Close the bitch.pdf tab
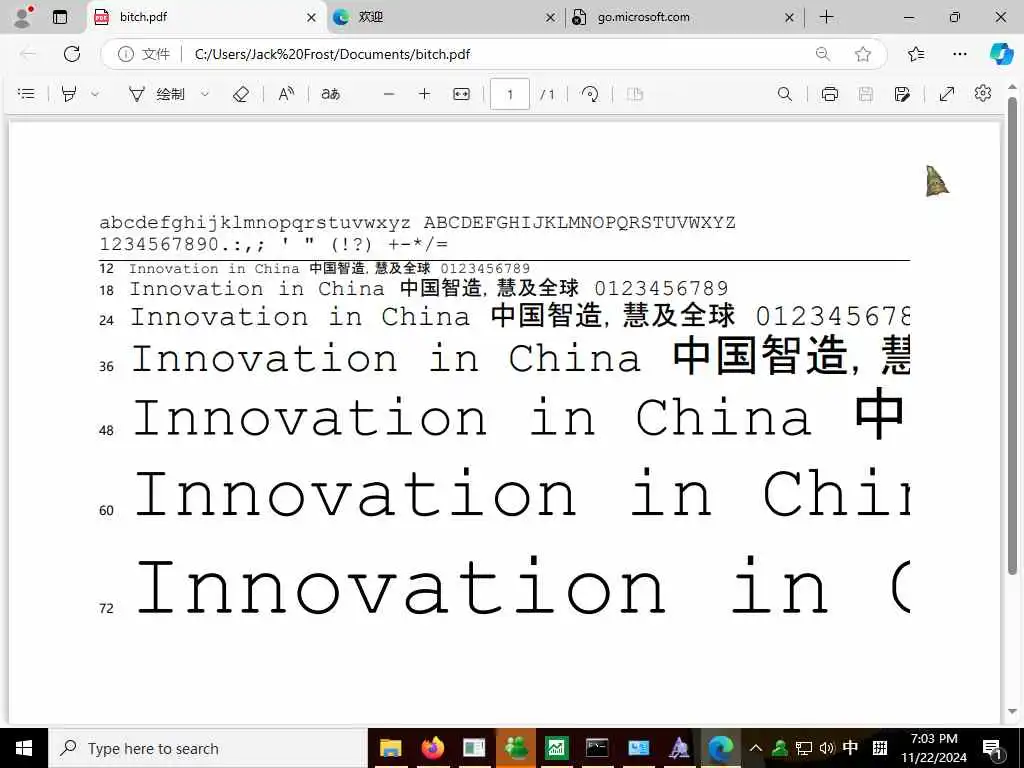This screenshot has height=768, width=1024. 312,18
